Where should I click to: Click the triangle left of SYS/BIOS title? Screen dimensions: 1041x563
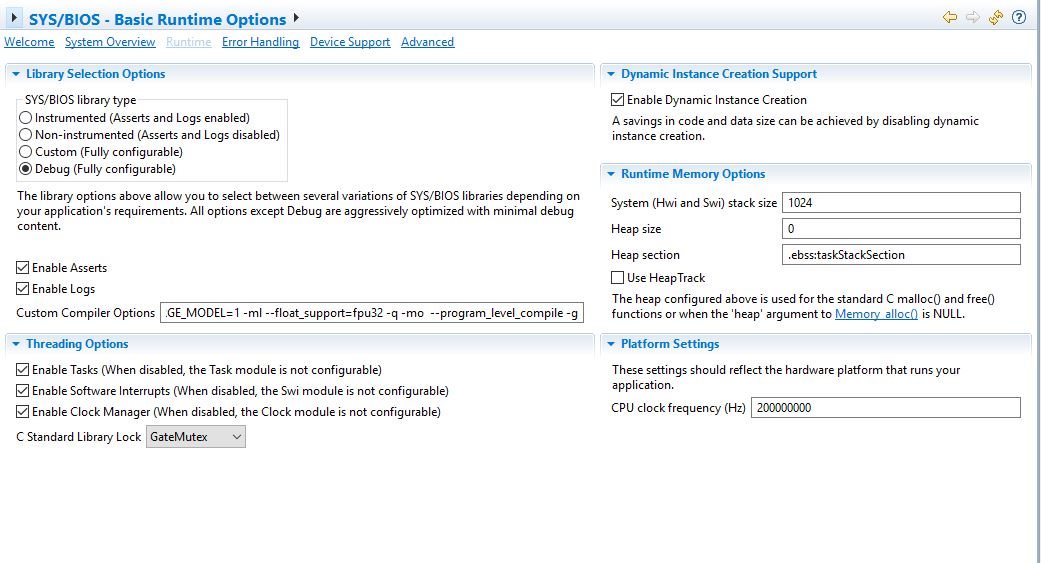pos(14,18)
